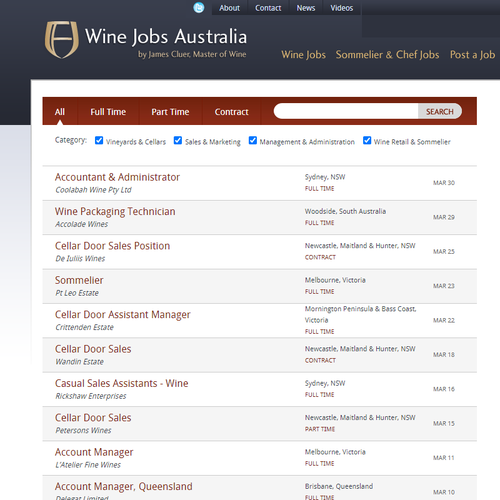
Task: Click the MAR 18 date entry
Action: pos(444,355)
